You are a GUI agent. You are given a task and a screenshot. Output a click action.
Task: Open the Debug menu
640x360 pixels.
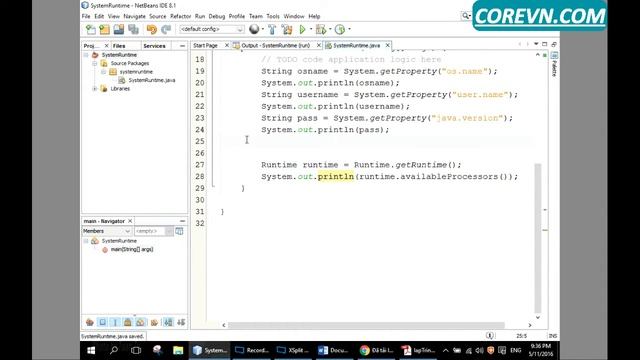pyautogui.click(x=217, y=16)
